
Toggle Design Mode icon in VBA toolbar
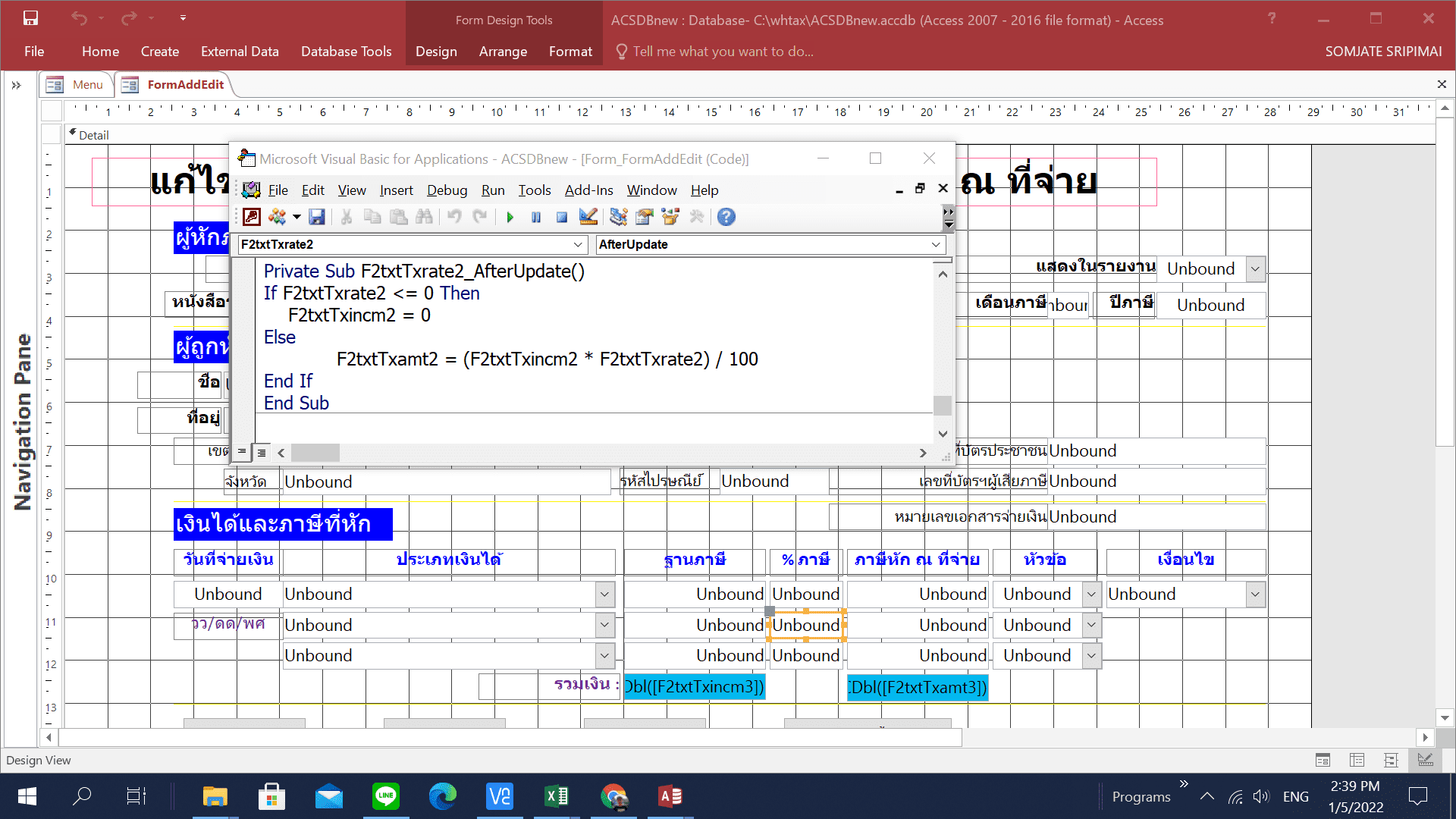coord(588,217)
